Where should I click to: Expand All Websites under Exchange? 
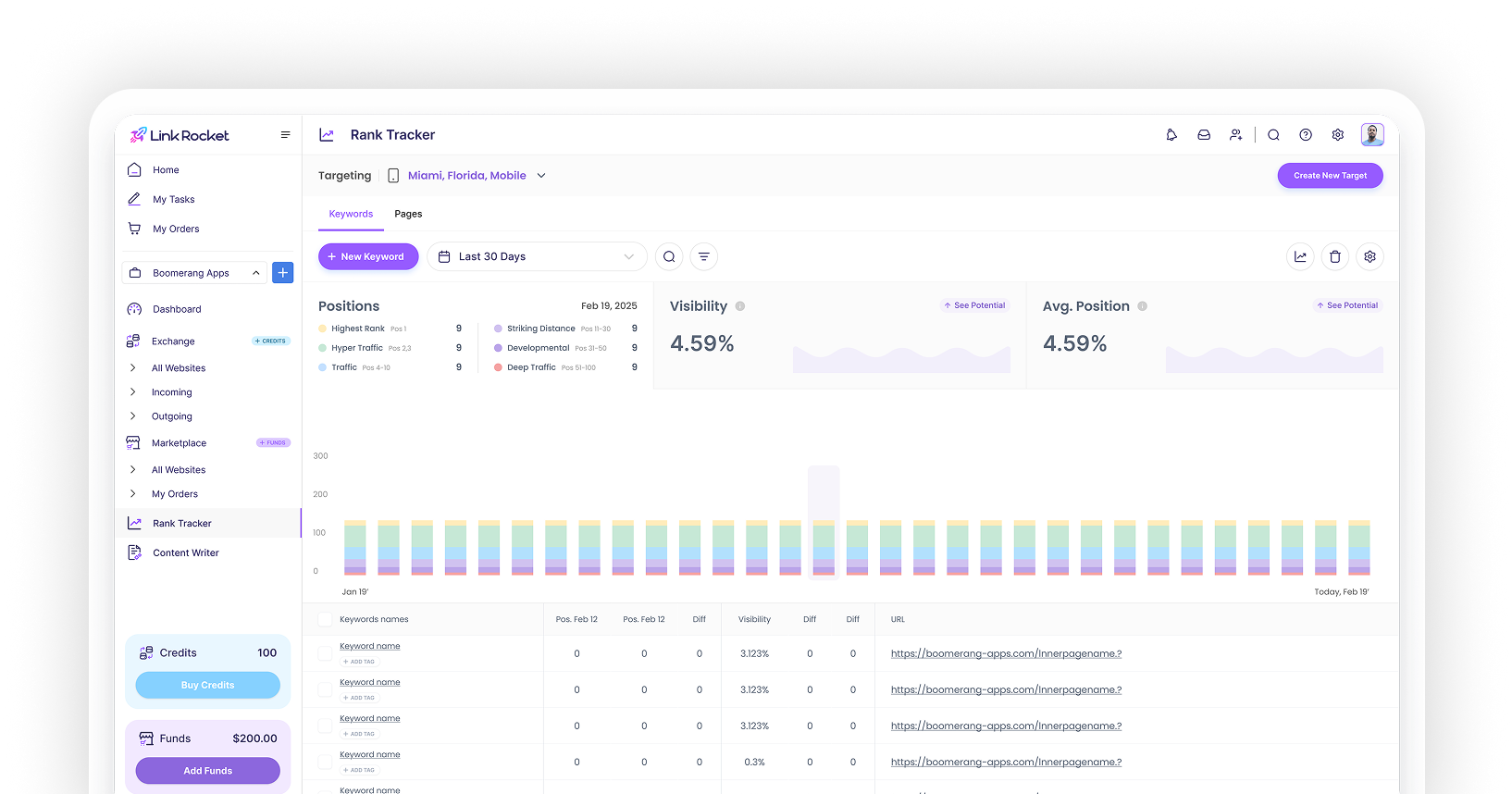(132, 368)
